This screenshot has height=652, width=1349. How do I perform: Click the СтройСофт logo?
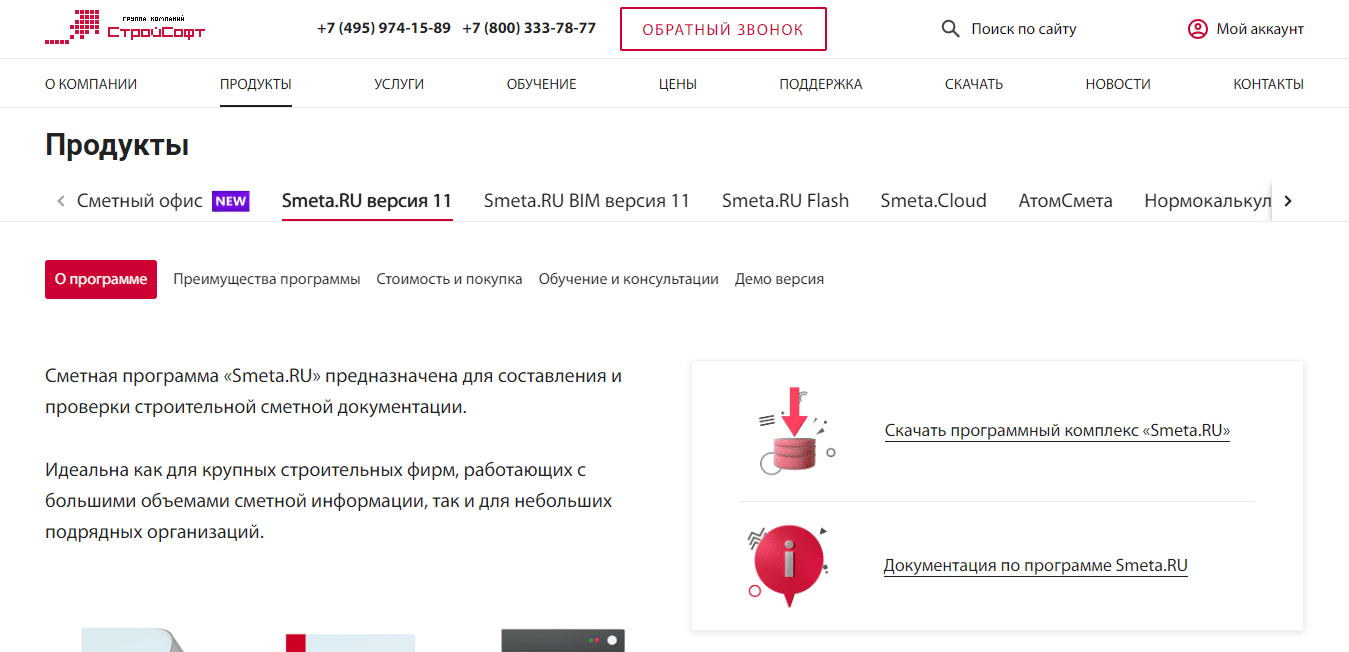point(125,27)
